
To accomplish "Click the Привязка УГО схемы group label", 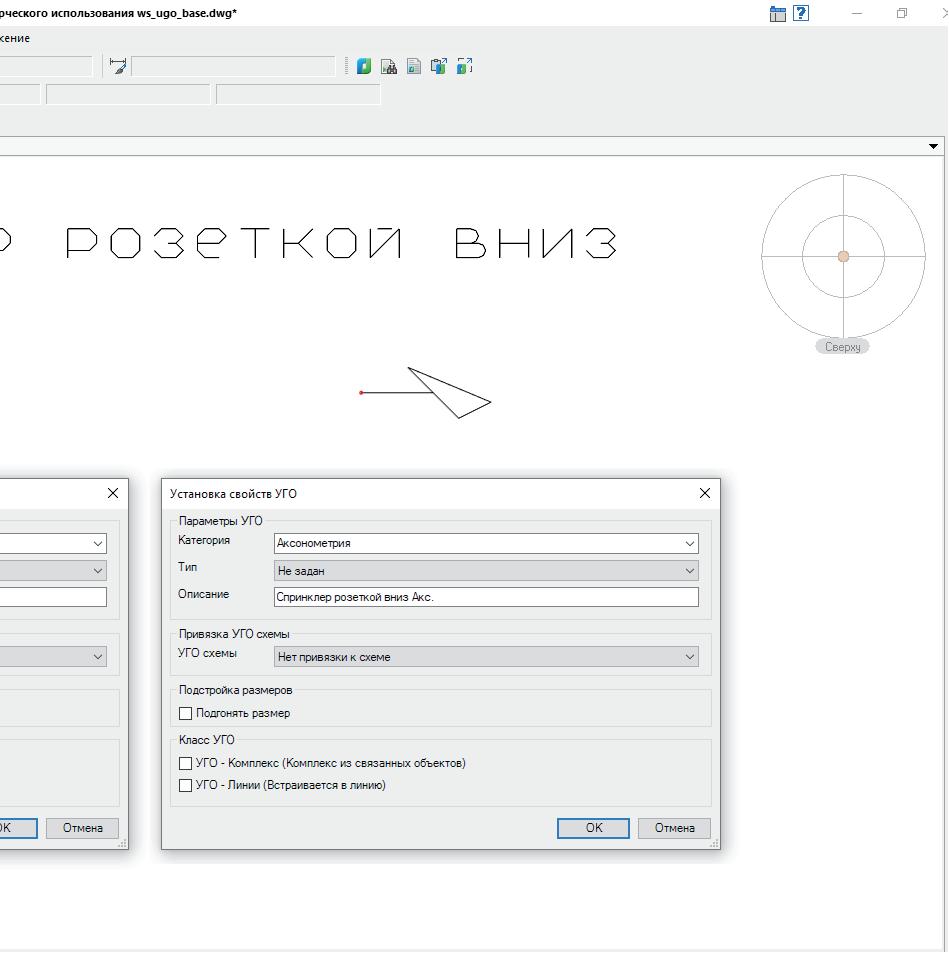I will click(x=234, y=634).
